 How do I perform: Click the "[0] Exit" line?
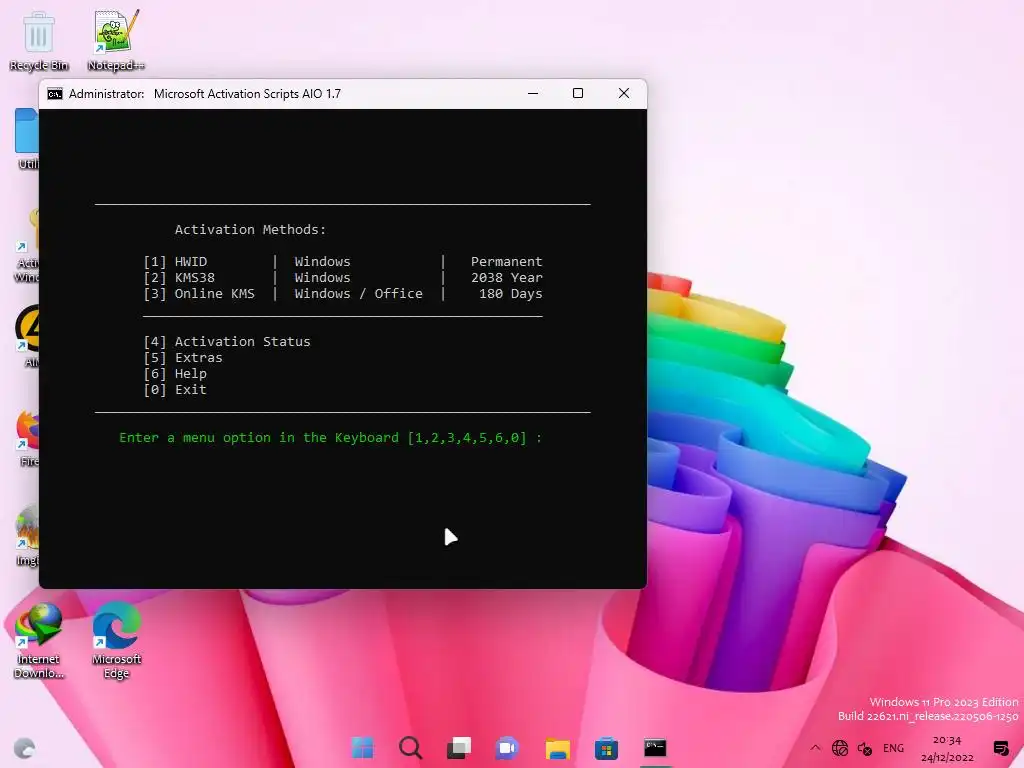pyautogui.click(x=175, y=390)
